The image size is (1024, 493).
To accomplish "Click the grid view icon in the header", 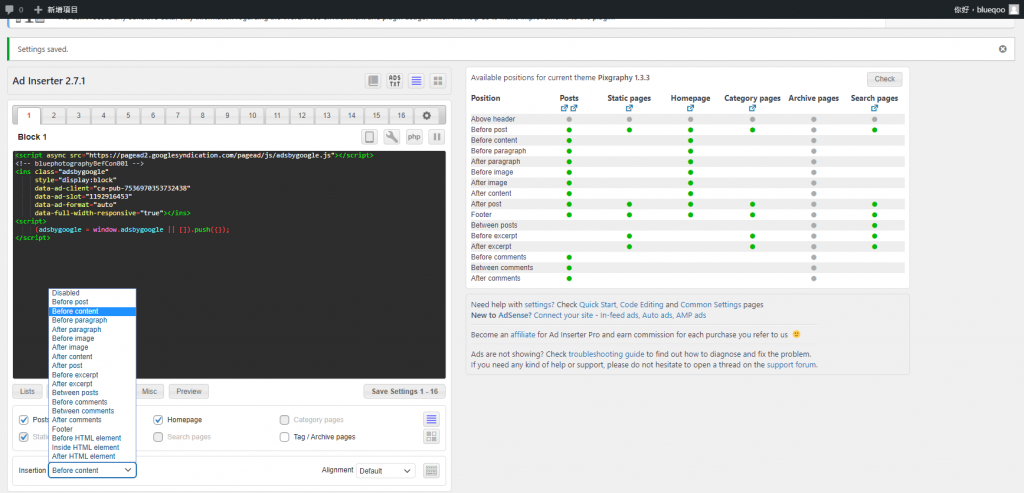I will tap(437, 80).
